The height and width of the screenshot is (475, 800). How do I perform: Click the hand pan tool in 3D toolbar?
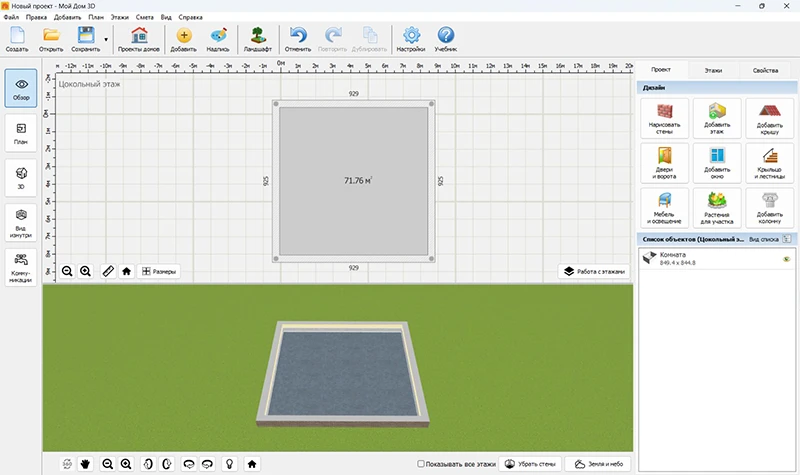pyautogui.click(x=86, y=464)
